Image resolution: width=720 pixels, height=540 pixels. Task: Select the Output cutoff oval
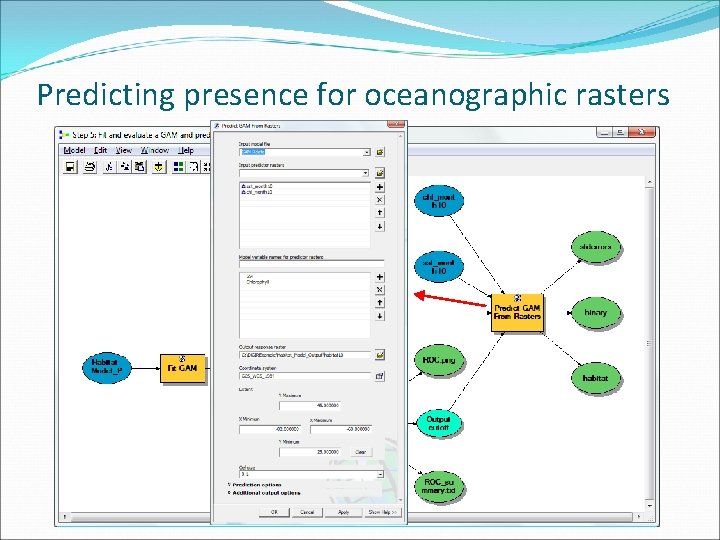[439, 423]
